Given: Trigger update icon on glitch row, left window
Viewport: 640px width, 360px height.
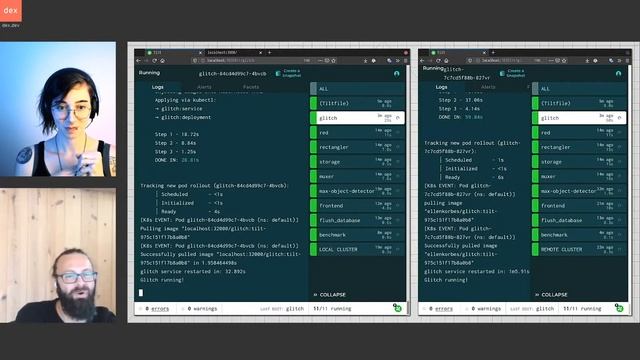Looking at the screenshot, I should click(398, 118).
